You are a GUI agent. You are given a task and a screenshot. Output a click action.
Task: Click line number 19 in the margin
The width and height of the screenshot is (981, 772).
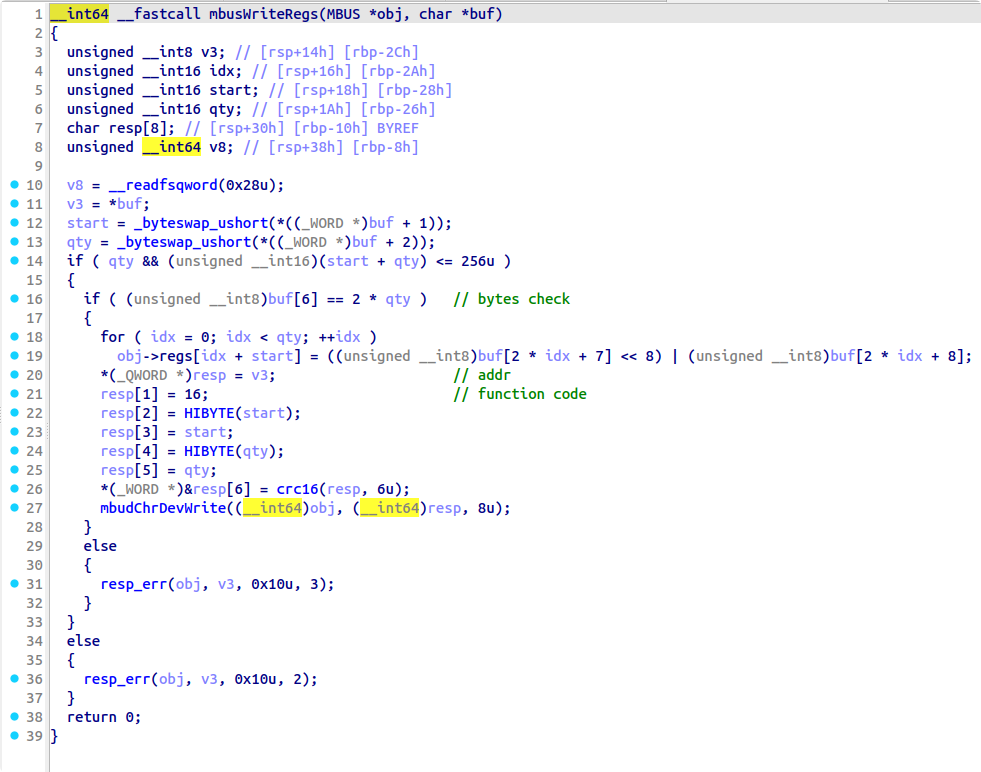(33, 355)
